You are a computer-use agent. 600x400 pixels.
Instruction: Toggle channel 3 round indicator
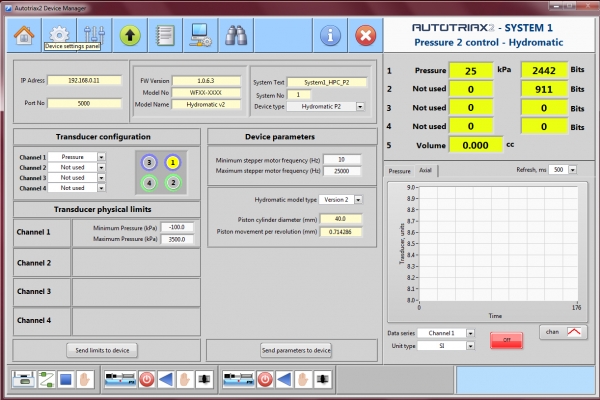[x=149, y=163]
